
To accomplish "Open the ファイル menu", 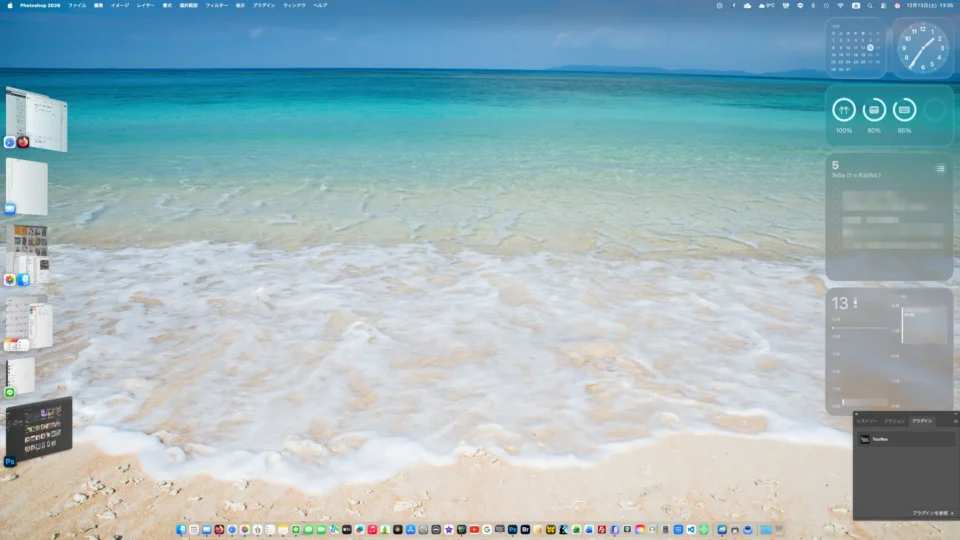I will [77, 6].
